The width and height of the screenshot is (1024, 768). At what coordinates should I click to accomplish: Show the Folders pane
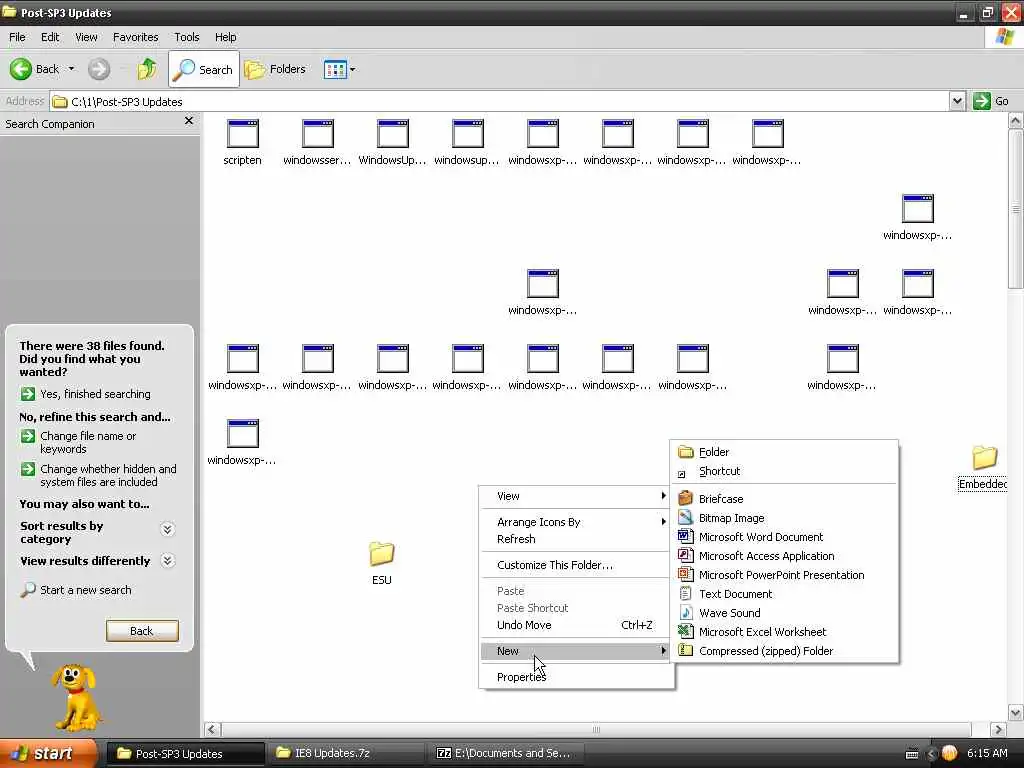tap(275, 69)
